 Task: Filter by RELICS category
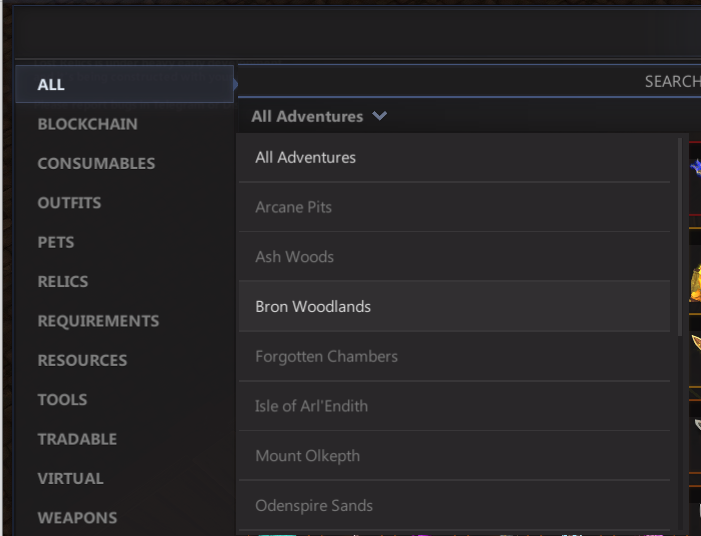63,282
